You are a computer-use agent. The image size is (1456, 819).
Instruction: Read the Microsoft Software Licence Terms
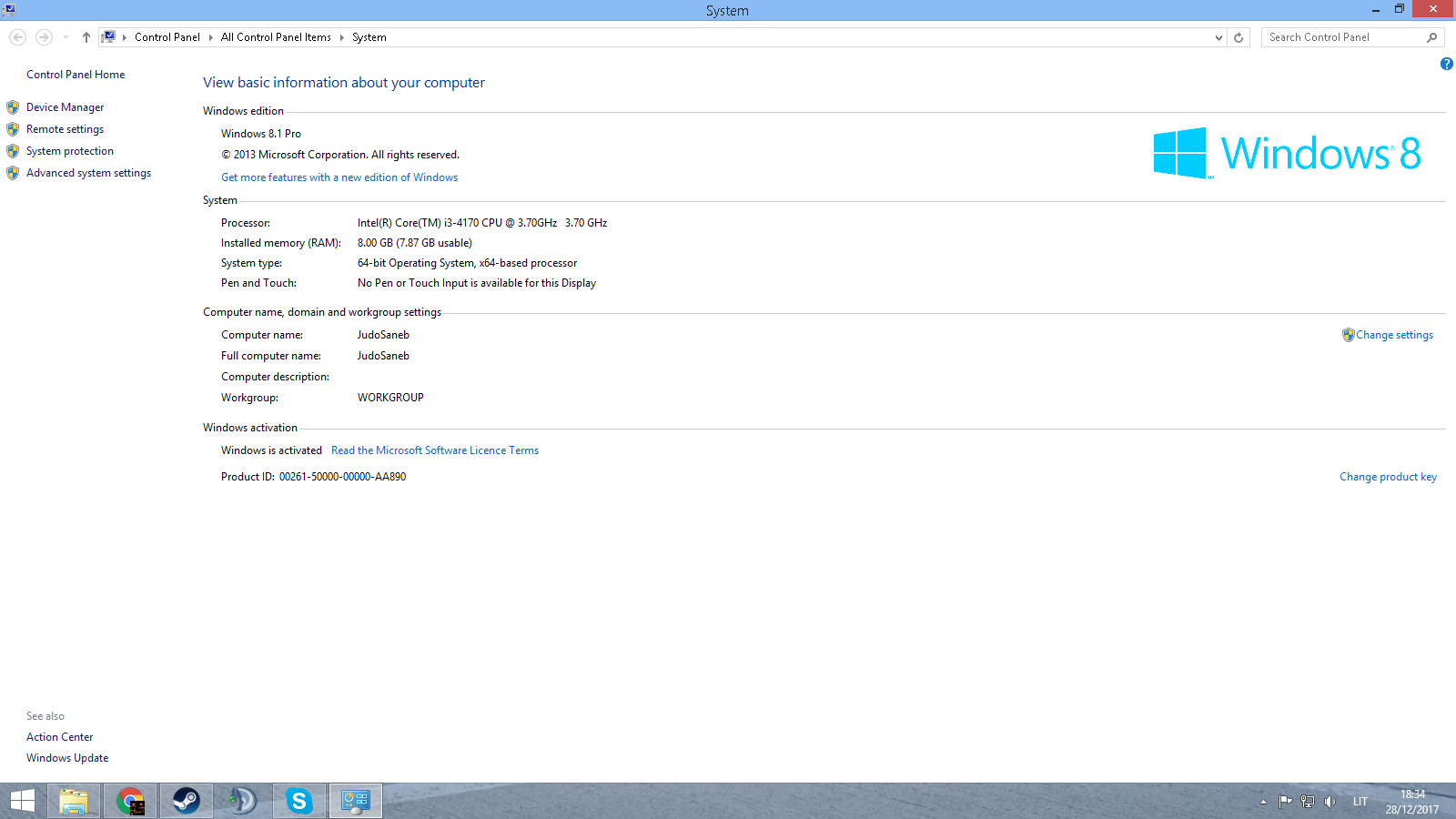435,450
